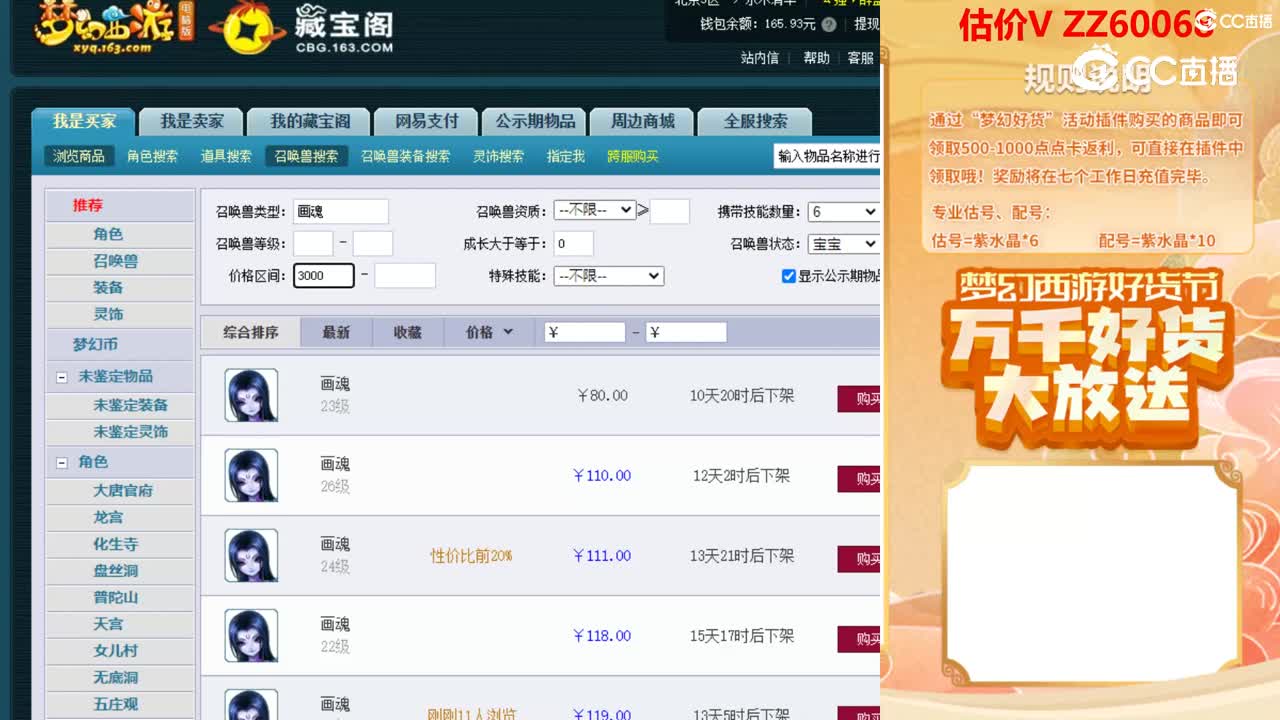The width and height of the screenshot is (1280, 720).
Task: Click the 提现 link
Action: coord(866,24)
